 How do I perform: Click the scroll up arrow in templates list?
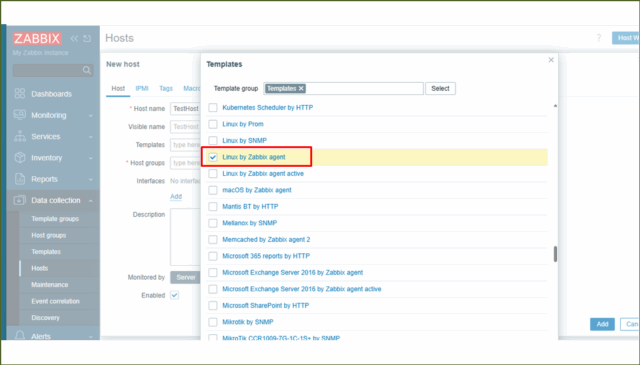pyautogui.click(x=555, y=106)
